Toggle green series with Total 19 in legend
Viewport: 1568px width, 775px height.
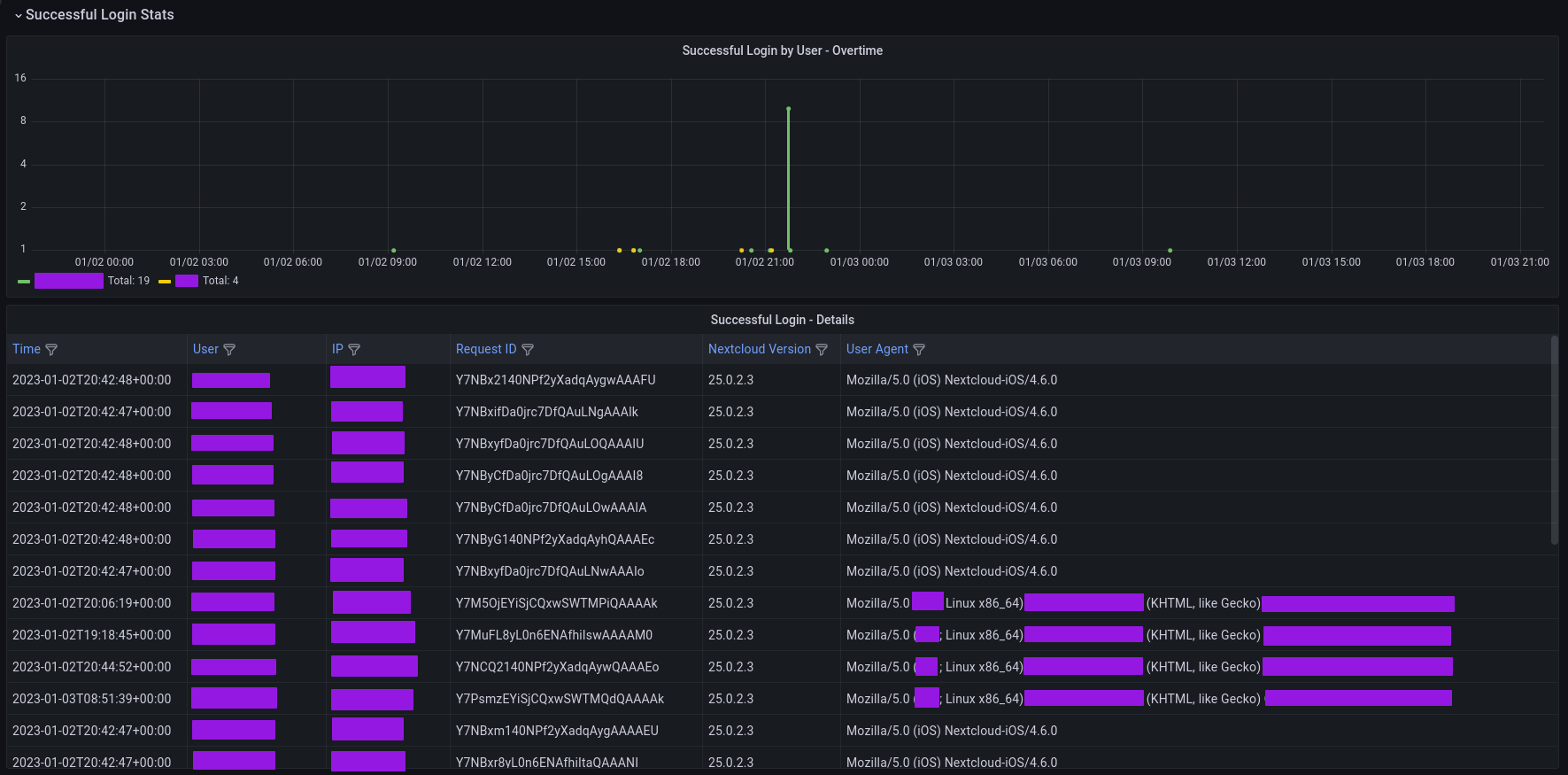coord(69,281)
